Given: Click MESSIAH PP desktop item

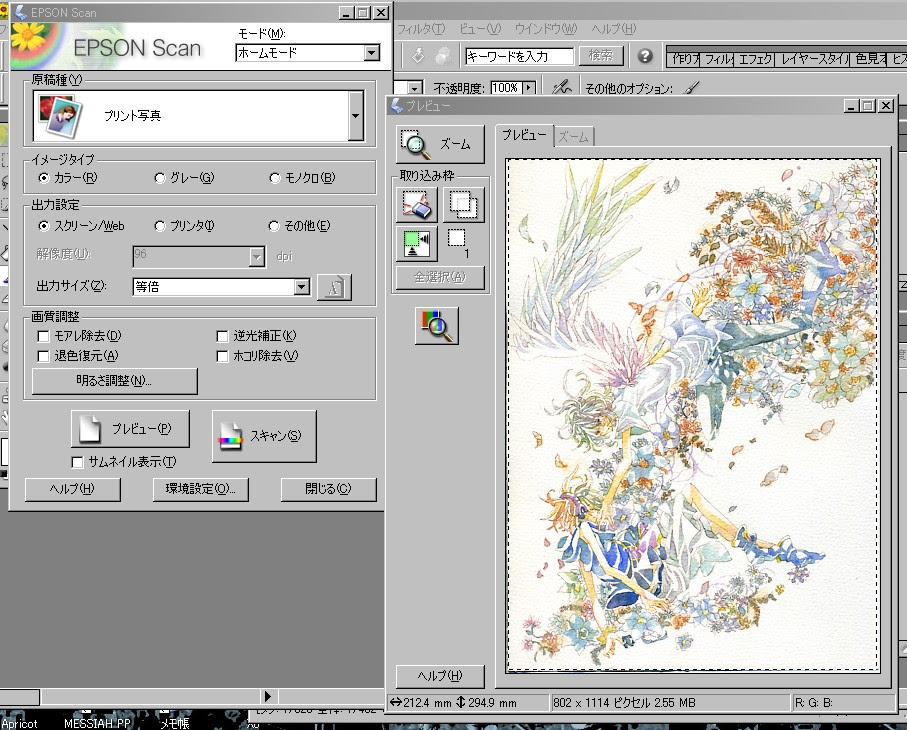Looking at the screenshot, I should pyautogui.click(x=97, y=723).
